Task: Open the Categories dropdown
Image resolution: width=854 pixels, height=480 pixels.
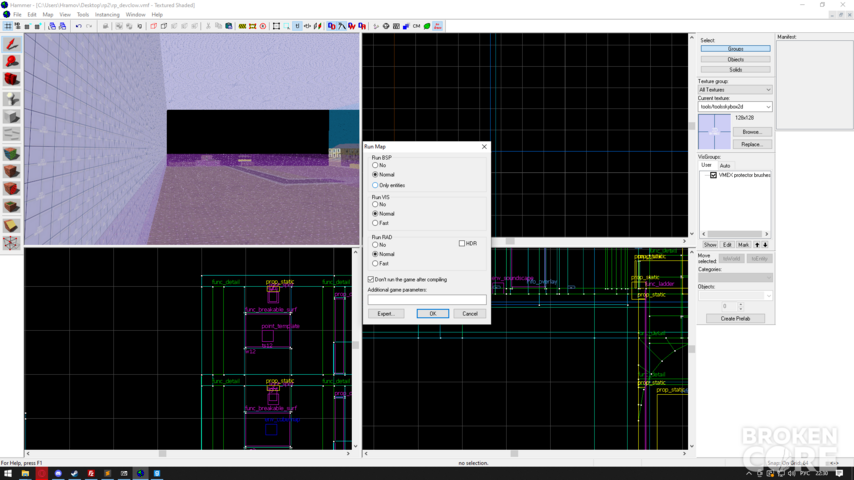Action: pyautogui.click(x=735, y=278)
